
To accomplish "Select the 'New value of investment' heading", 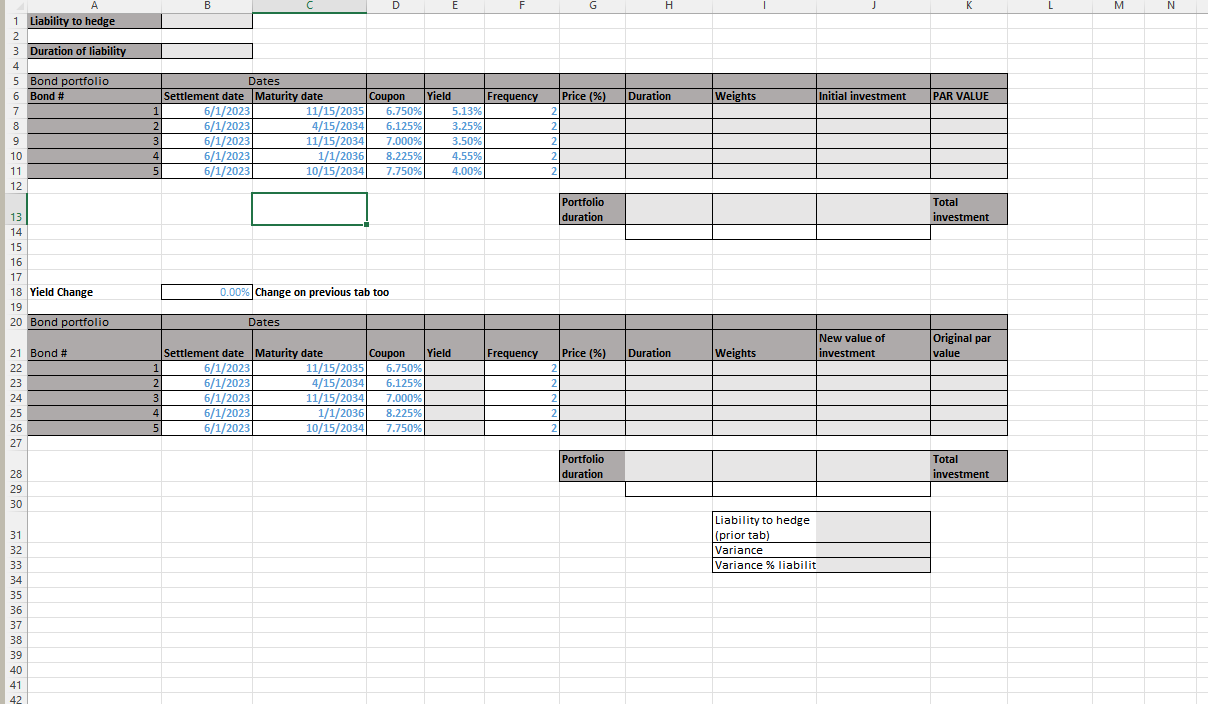I will tap(873, 345).
